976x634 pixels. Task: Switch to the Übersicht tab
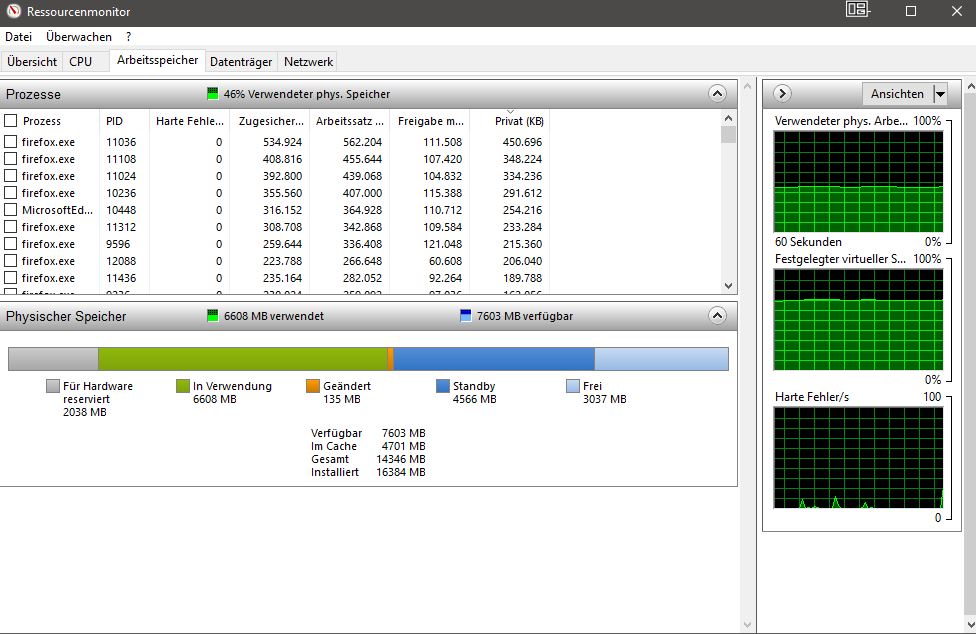(32, 62)
